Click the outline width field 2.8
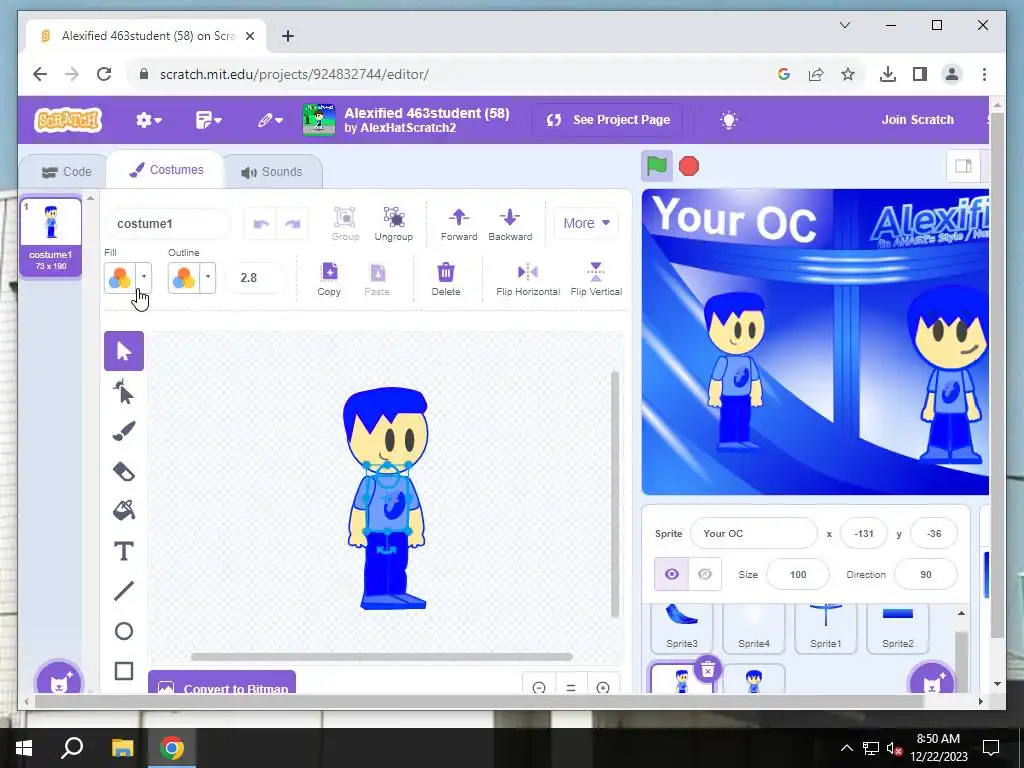The width and height of the screenshot is (1024, 768). point(255,278)
